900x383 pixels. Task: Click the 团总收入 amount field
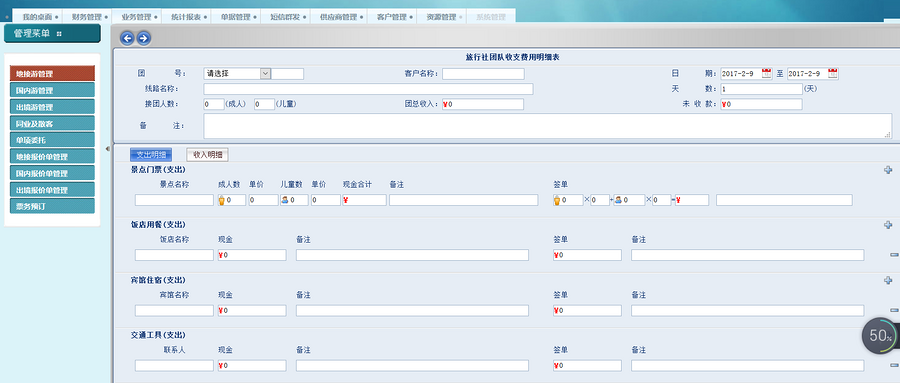483,105
